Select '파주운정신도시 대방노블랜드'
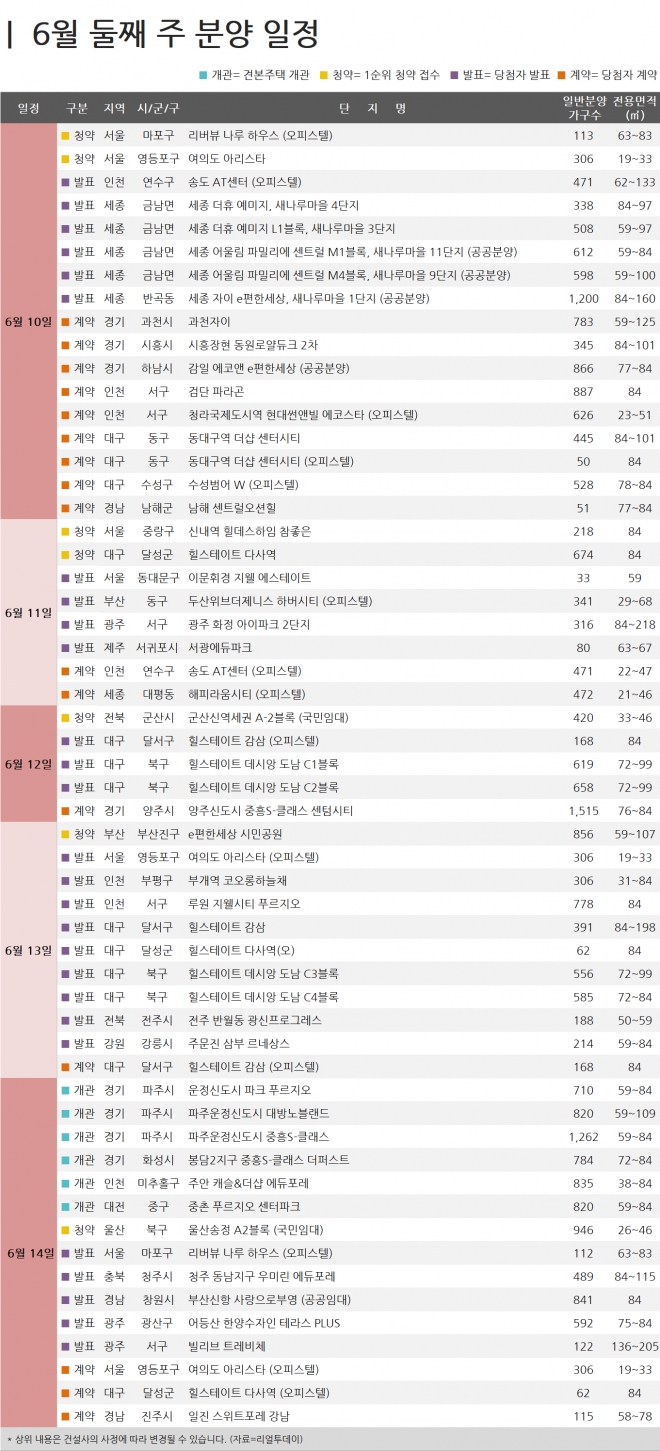660x1451 pixels. (258, 1113)
